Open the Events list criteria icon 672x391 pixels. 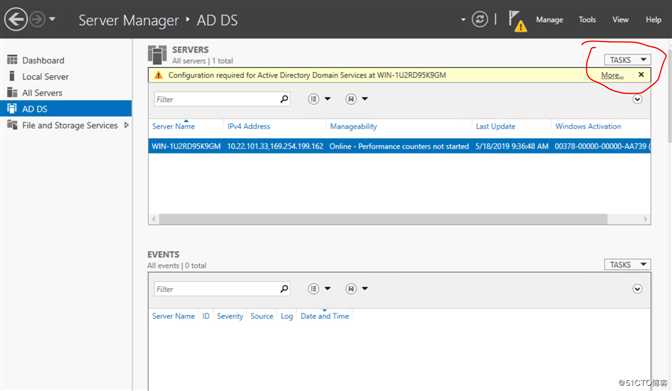pyautogui.click(x=313, y=289)
